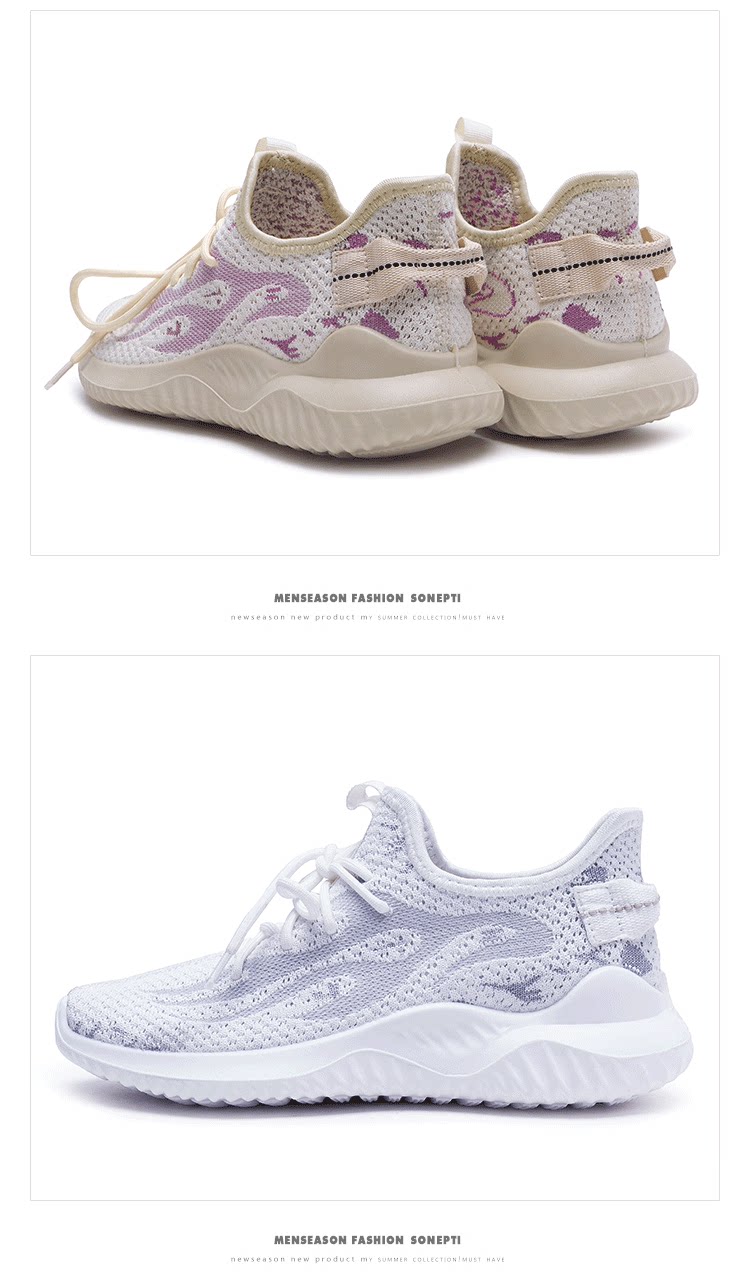Click the beige sole of the right rear shoe
The height and width of the screenshot is (1283, 750).
point(595,385)
